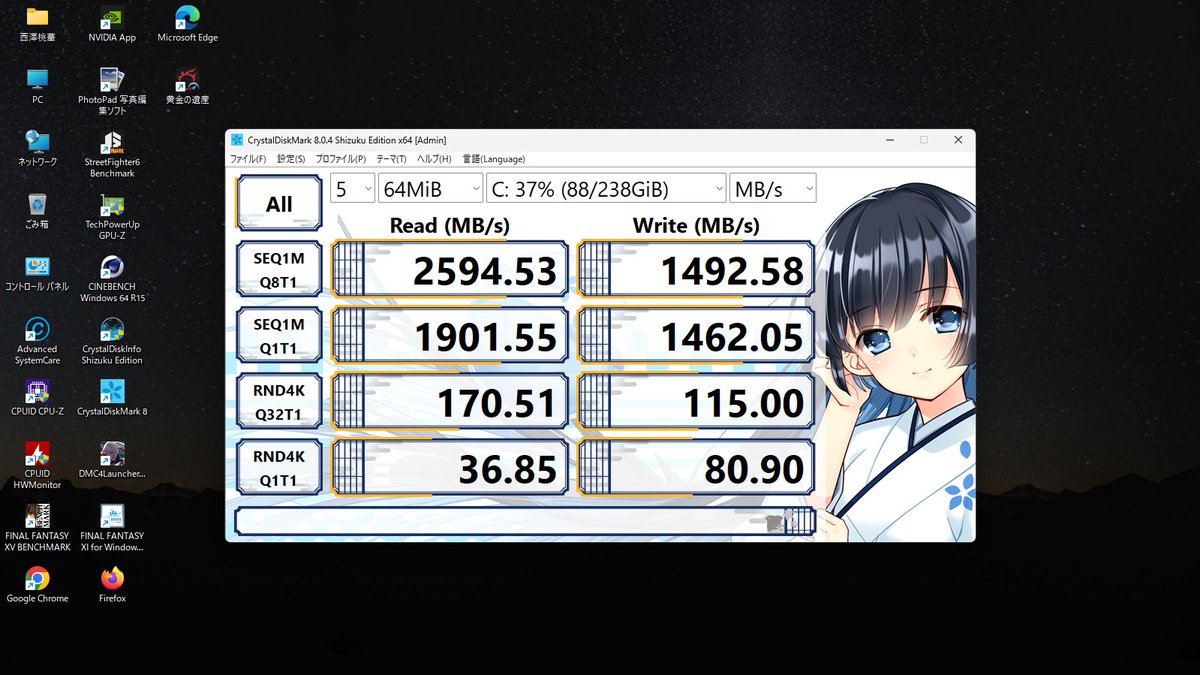Open the プロファイル(P) menu
Viewport: 1200px width, 675px height.
pos(340,159)
